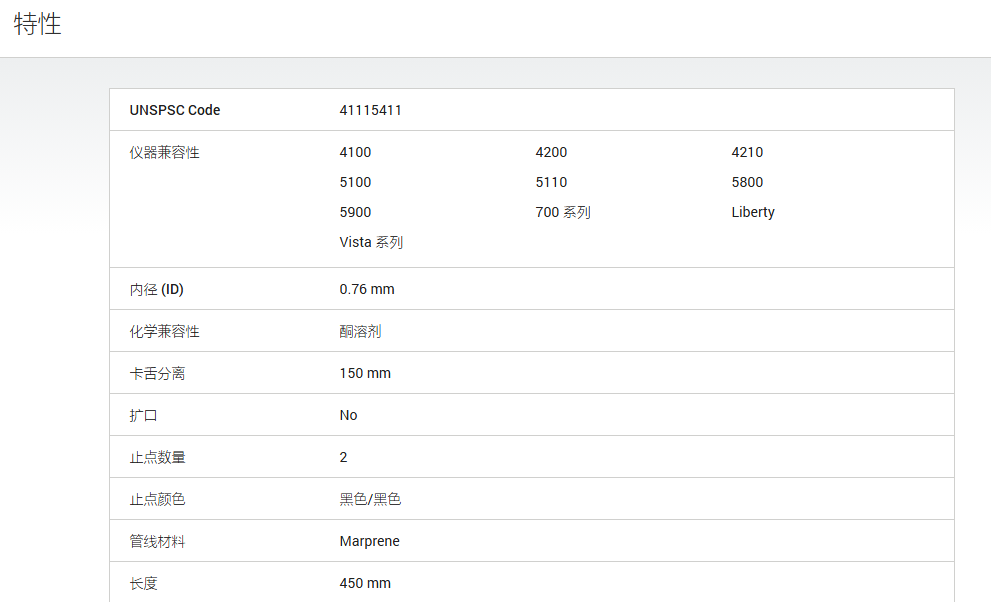Click the 止点数量 row label
This screenshot has height=602, width=991.
[157, 457]
